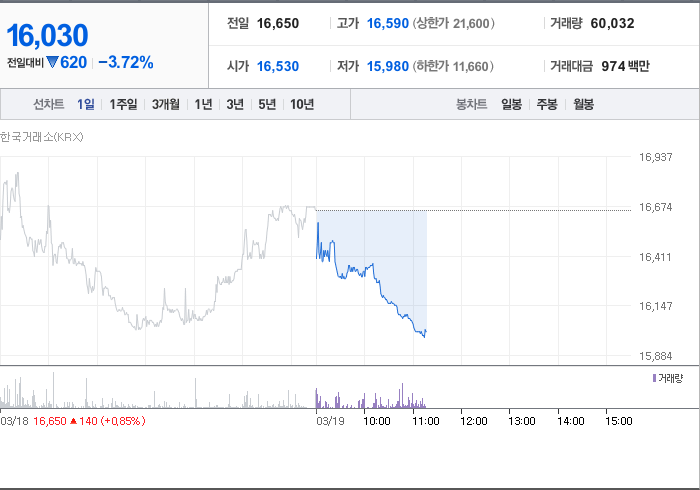Click the 봉차트 label
The height and width of the screenshot is (490, 700).
click(471, 104)
